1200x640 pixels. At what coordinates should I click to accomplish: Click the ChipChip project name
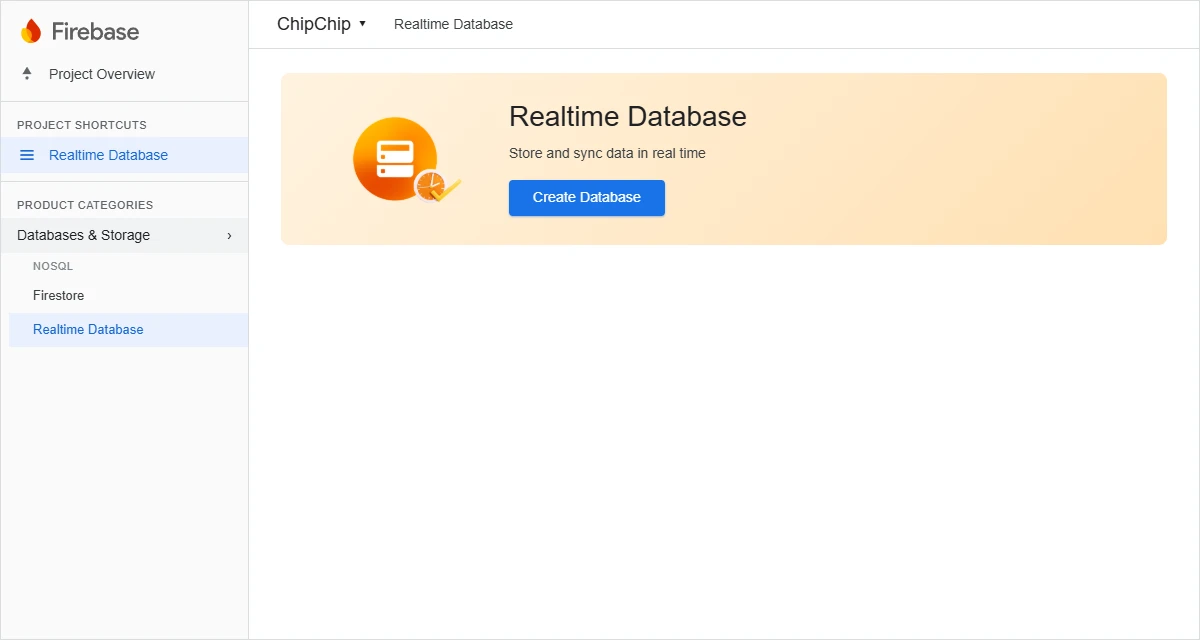tap(314, 24)
